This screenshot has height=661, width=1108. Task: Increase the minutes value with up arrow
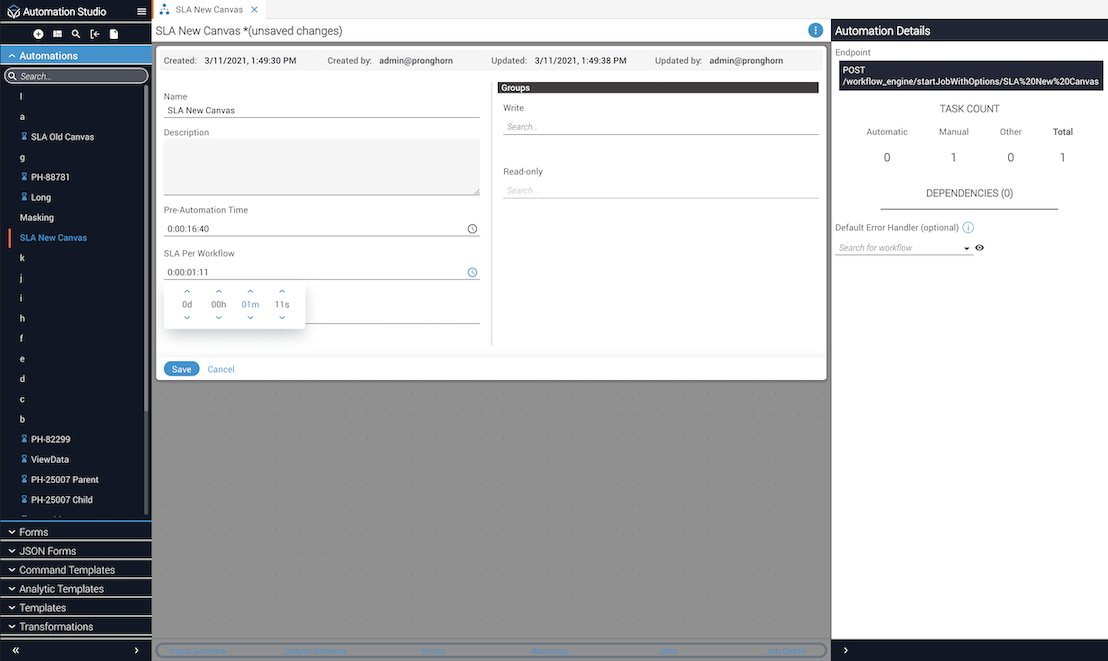pos(250,292)
